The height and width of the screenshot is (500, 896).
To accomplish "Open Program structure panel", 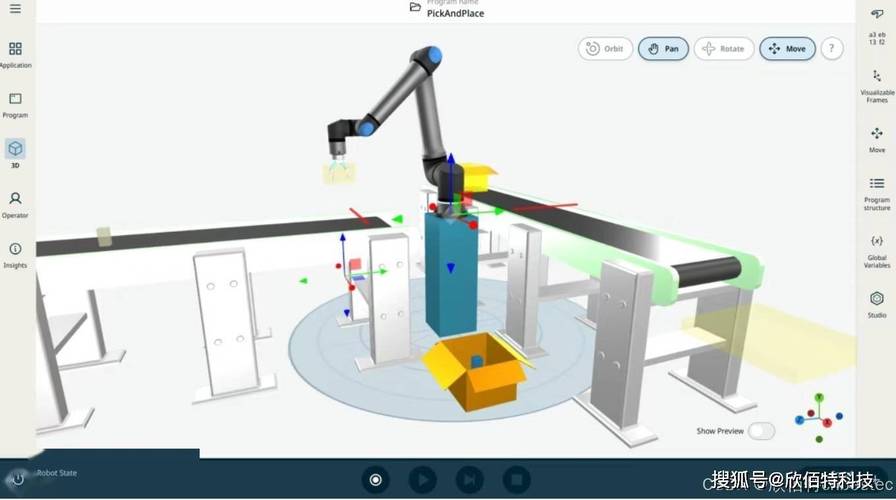I will (877, 194).
